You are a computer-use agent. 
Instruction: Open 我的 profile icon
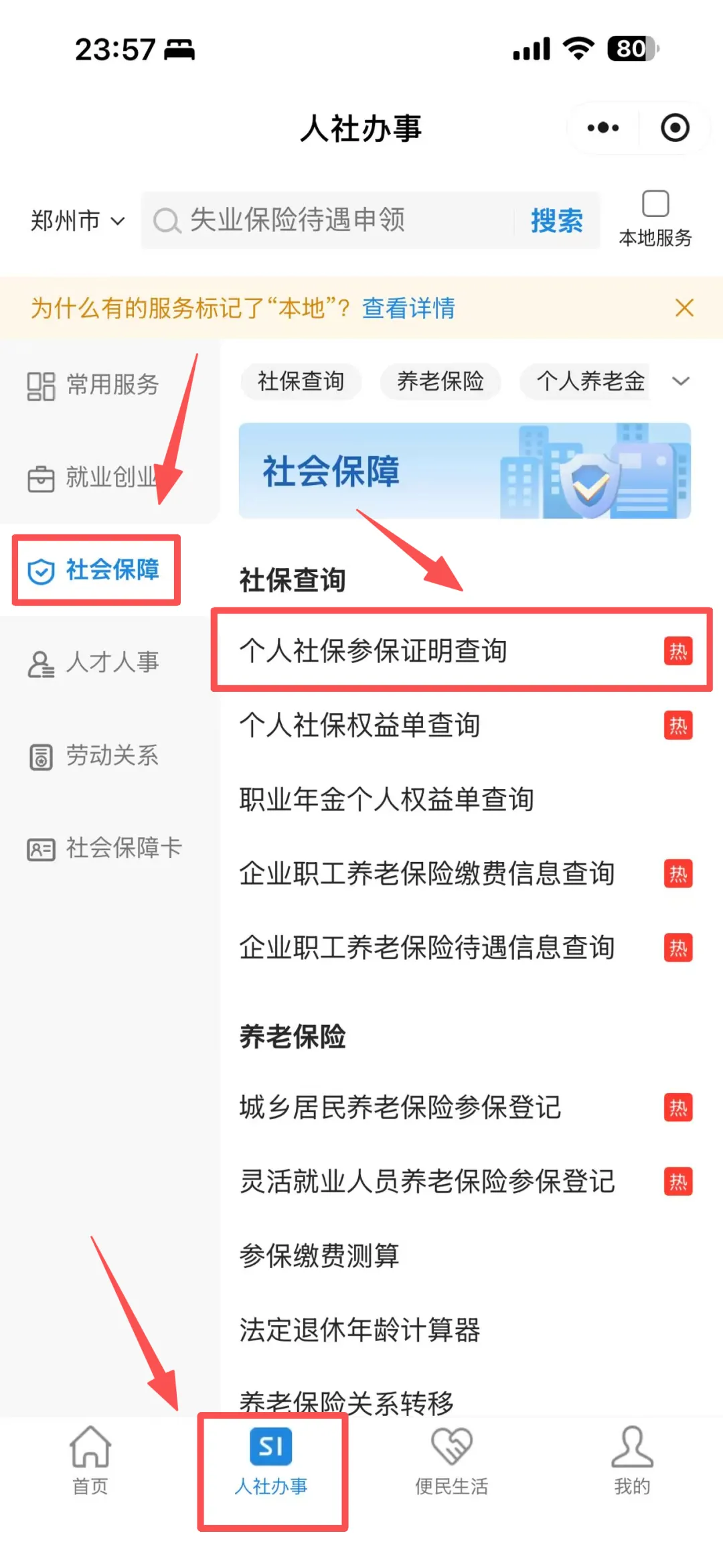[632, 1446]
